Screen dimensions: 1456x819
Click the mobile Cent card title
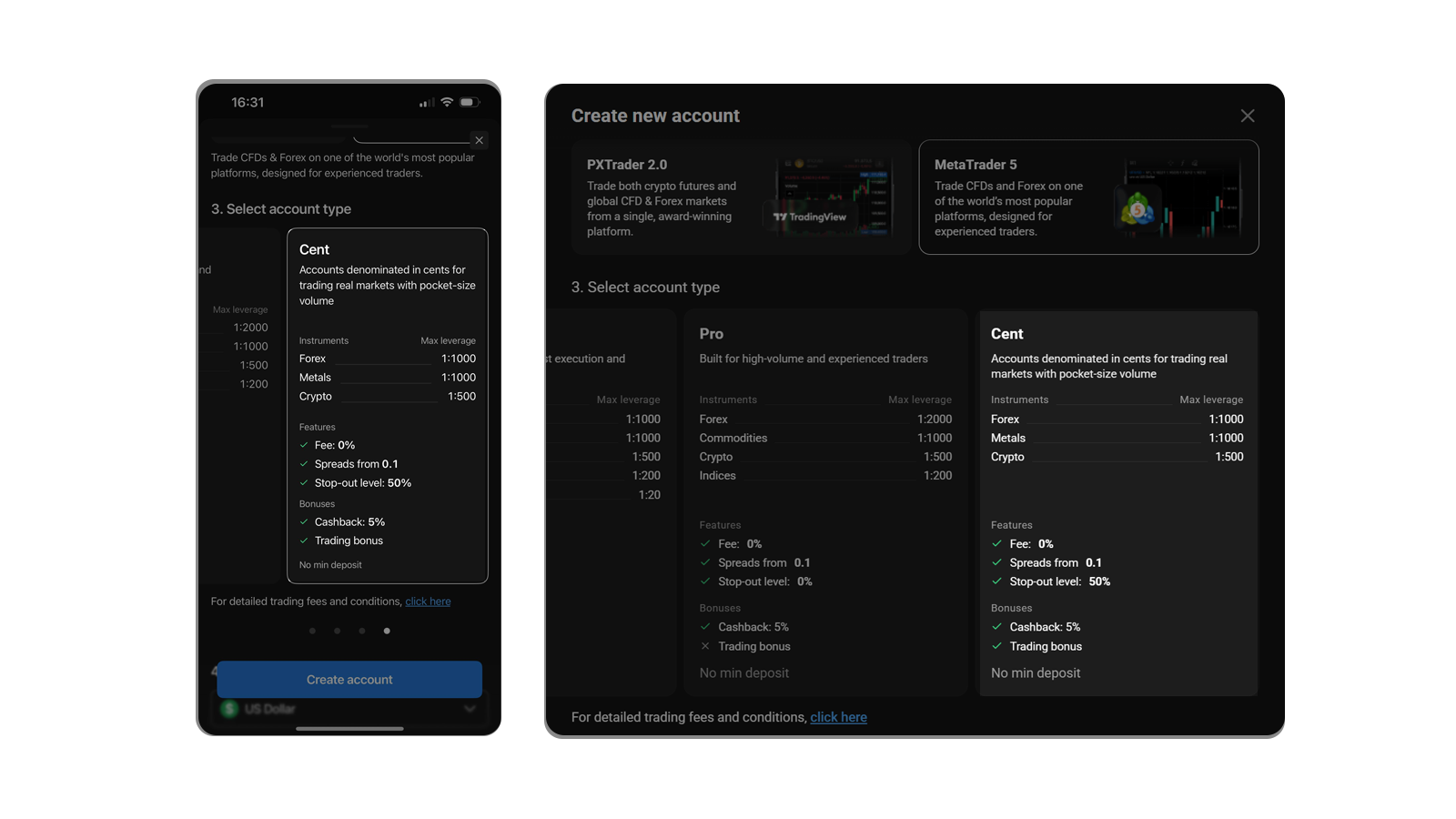point(314,249)
